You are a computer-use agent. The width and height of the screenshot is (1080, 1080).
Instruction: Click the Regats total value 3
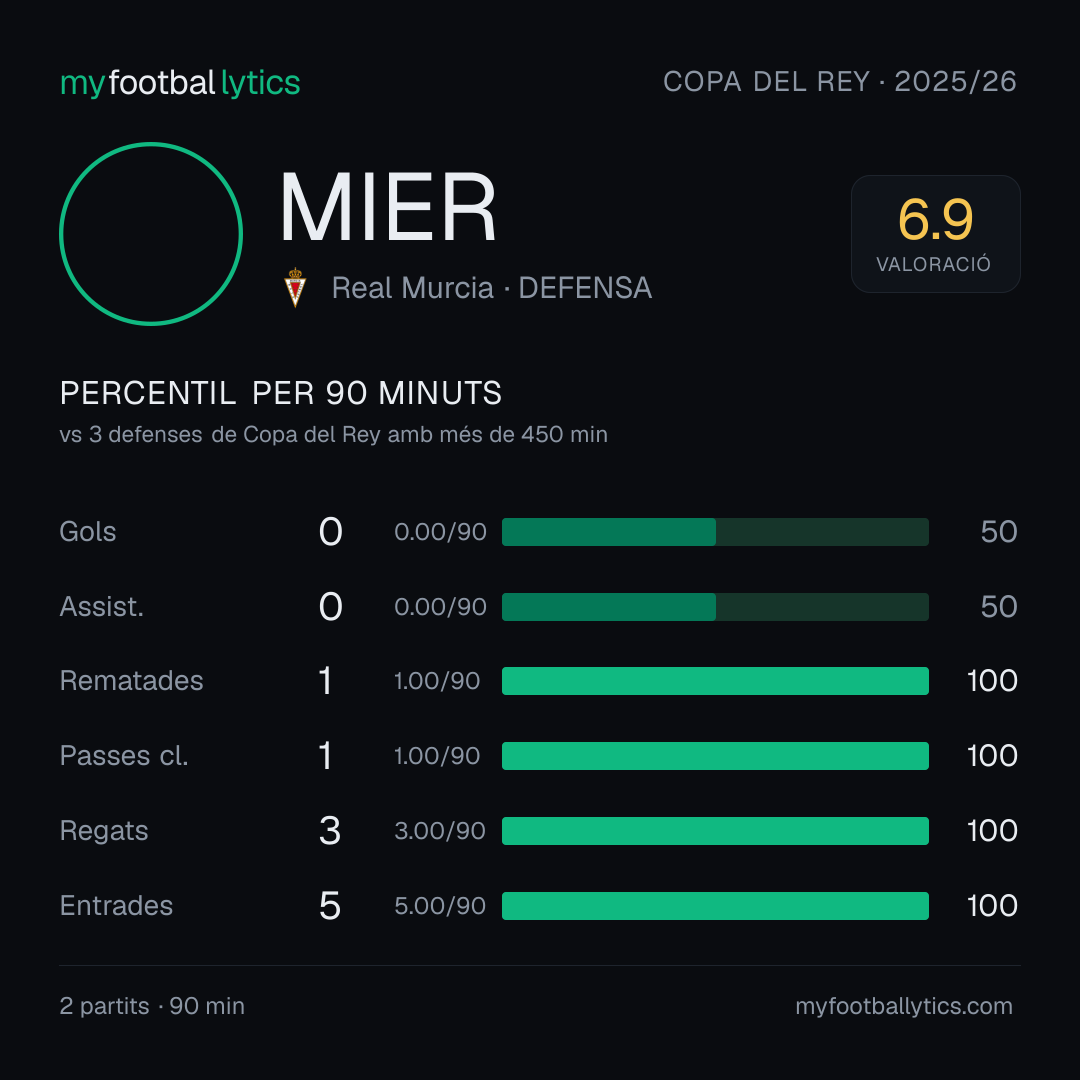coord(330,831)
